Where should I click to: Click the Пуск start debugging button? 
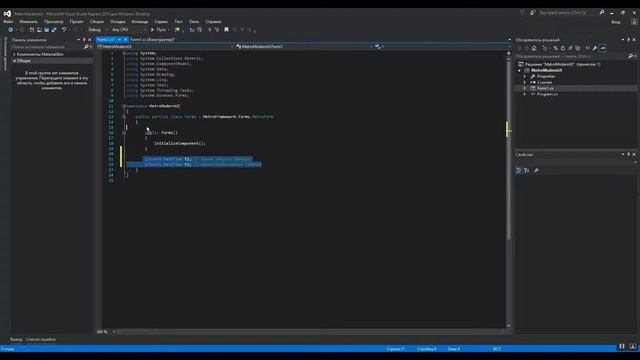click(160, 30)
